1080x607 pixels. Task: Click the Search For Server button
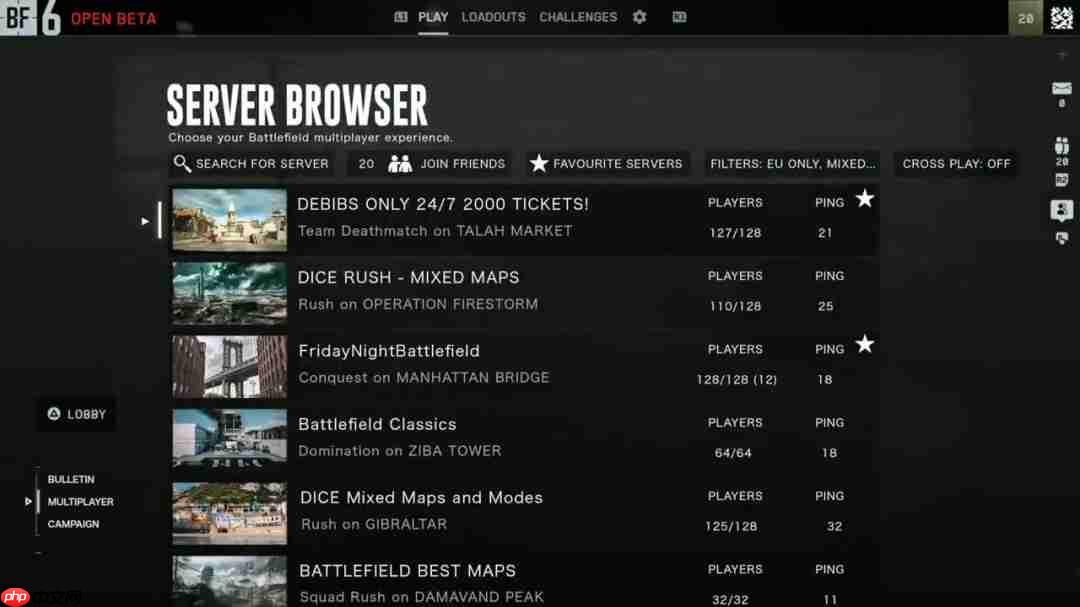click(x=251, y=164)
